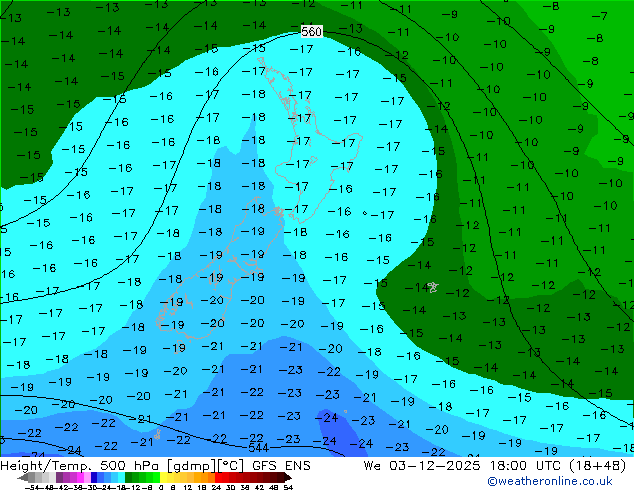Click the '18:00 UTC' time text

point(526,466)
